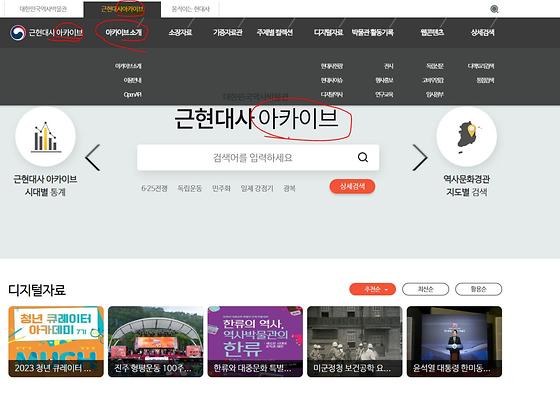Image resolution: width=560 pixels, height=393 pixels.
Task: Click the magnifier icon in the top bar
Action: pos(494,9)
